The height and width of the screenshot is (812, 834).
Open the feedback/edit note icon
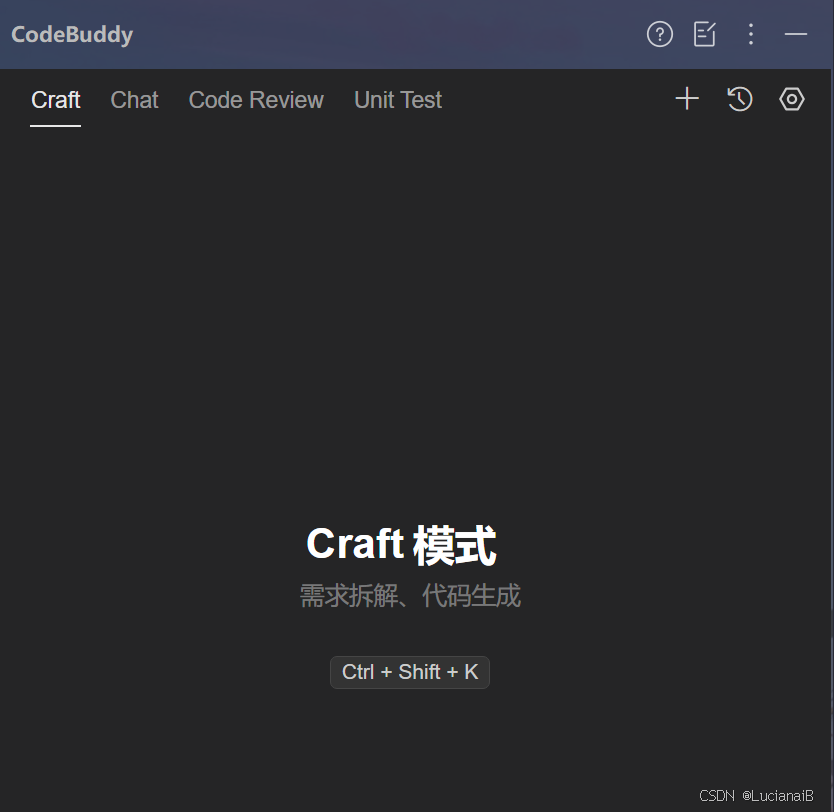click(x=704, y=34)
